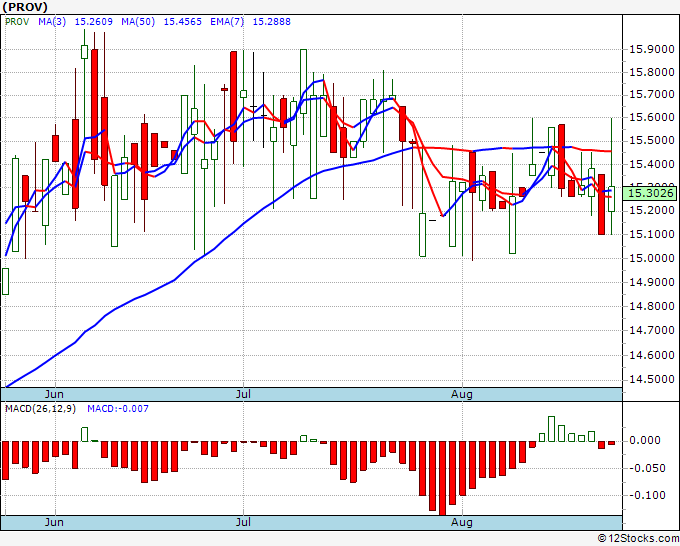Select the MA(50) legend label

[138, 22]
